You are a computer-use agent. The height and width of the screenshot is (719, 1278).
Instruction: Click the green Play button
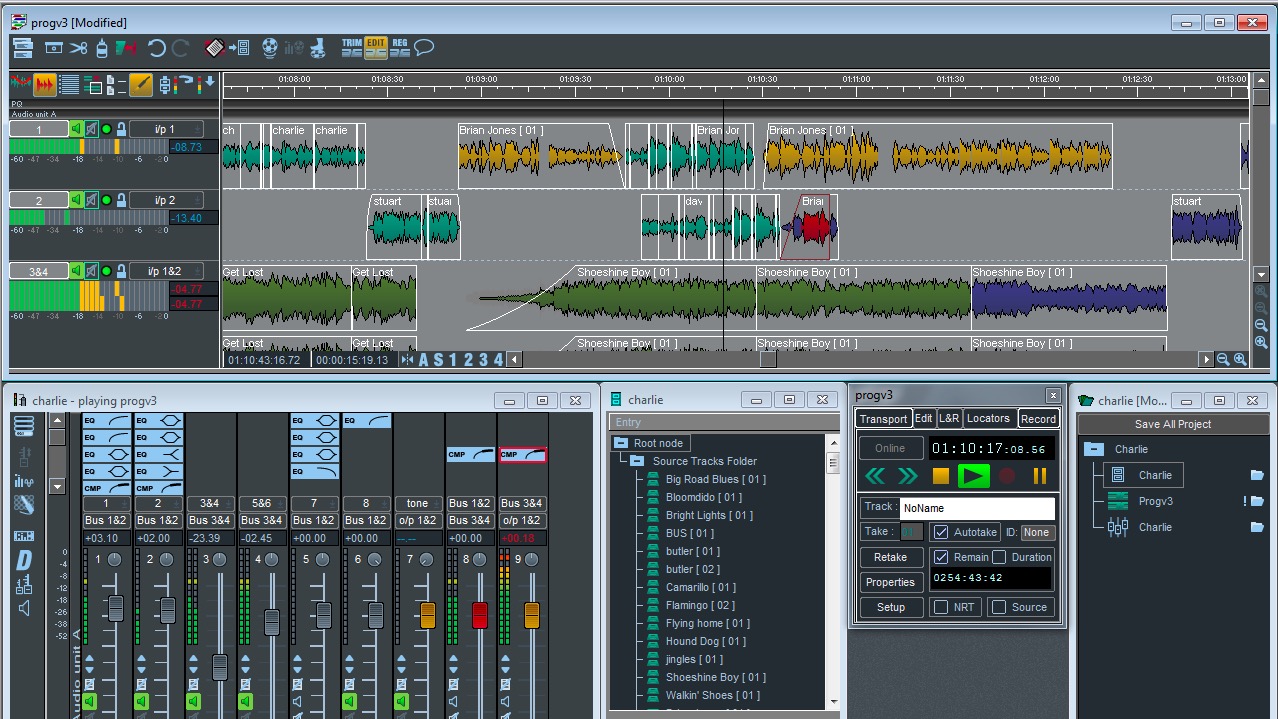tap(973, 476)
